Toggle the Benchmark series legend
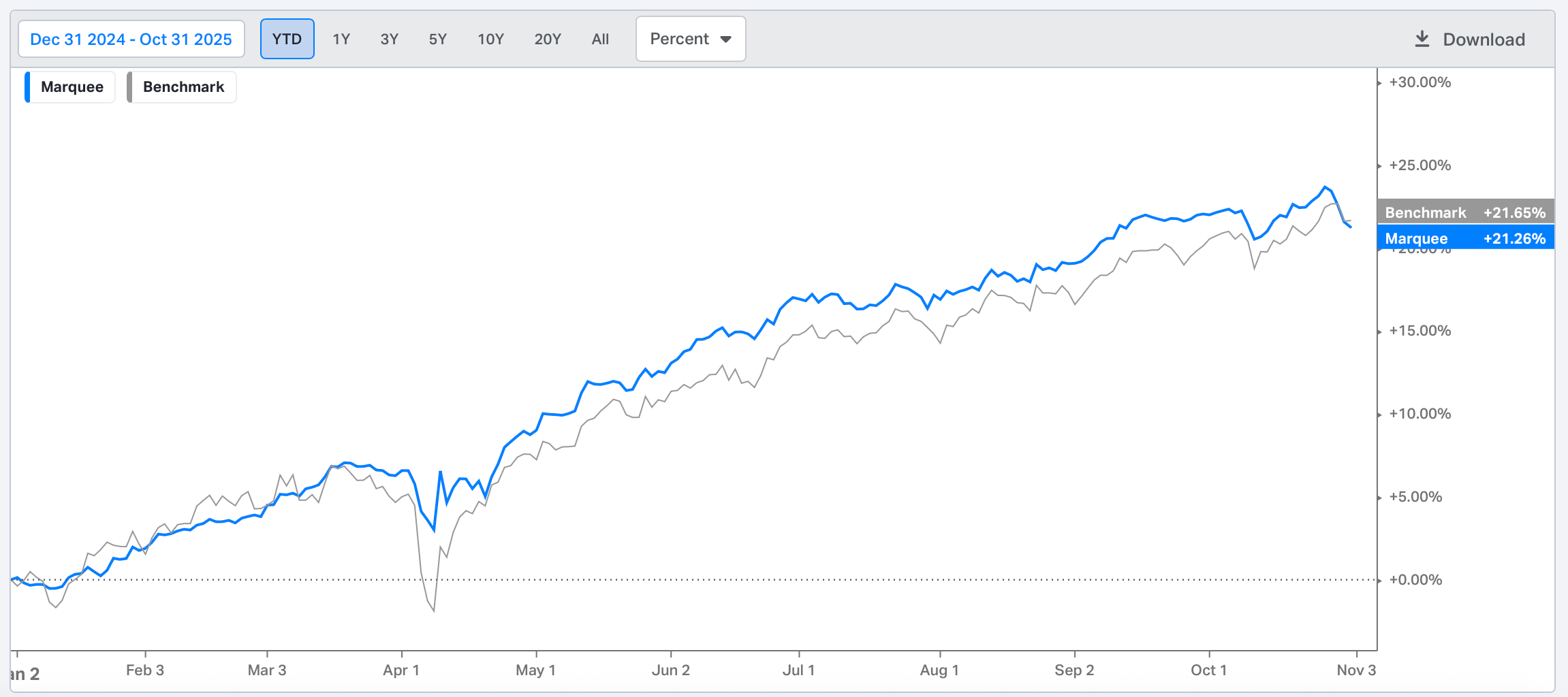1568x697 pixels. (x=181, y=87)
